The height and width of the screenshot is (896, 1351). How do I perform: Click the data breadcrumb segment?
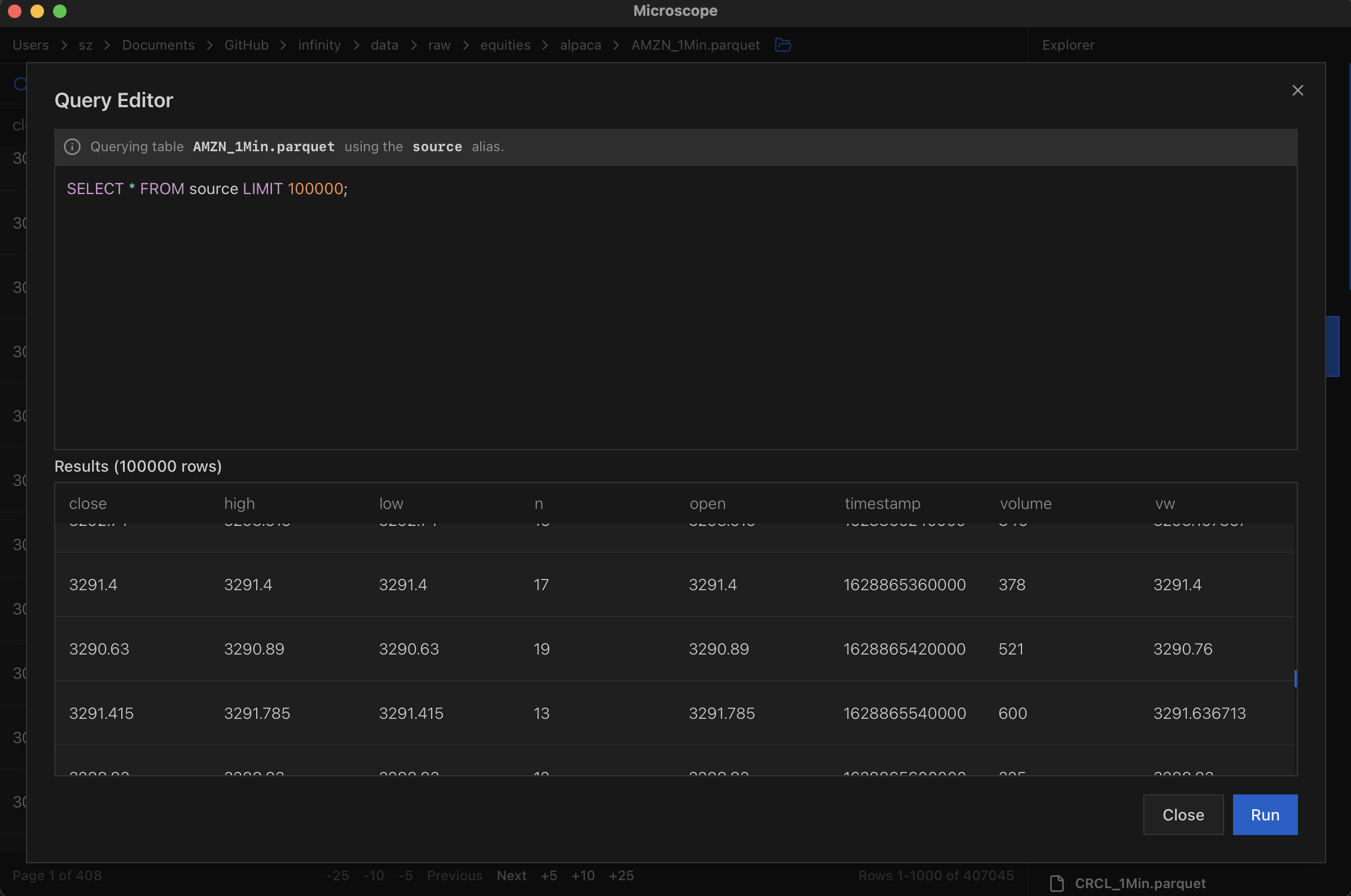point(385,45)
